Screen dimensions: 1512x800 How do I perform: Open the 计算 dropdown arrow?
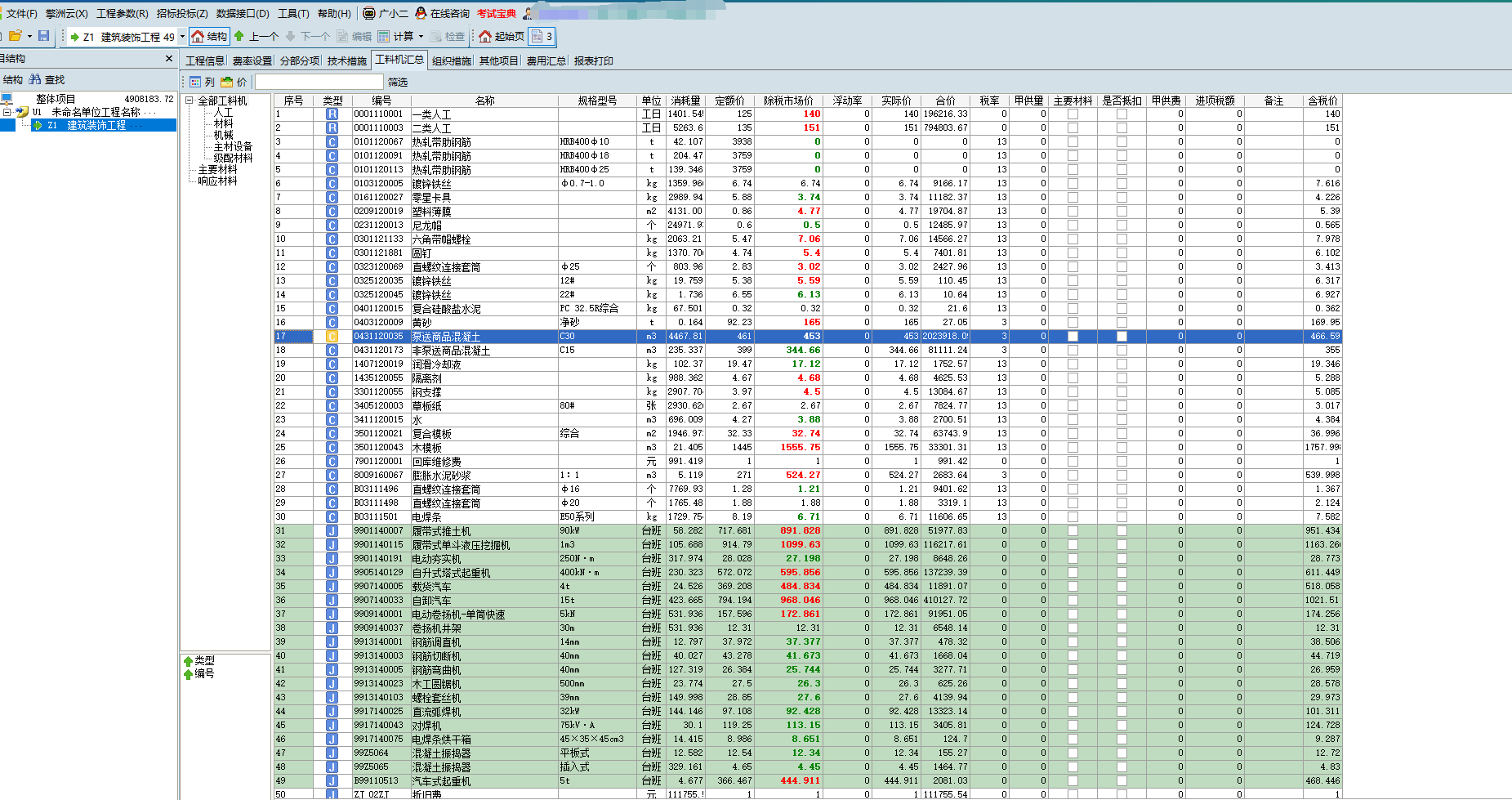tap(421, 36)
